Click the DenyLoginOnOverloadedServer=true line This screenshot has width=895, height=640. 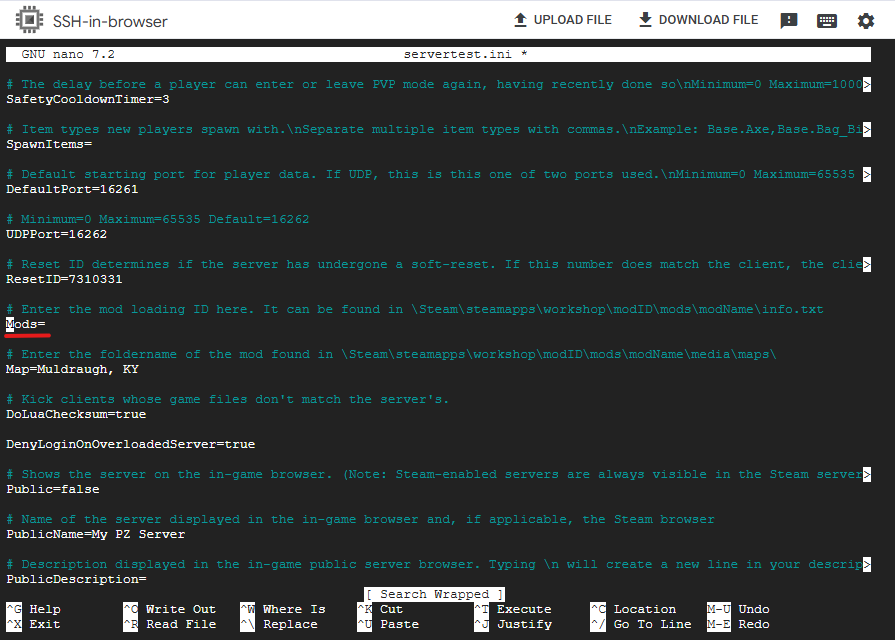pos(131,444)
